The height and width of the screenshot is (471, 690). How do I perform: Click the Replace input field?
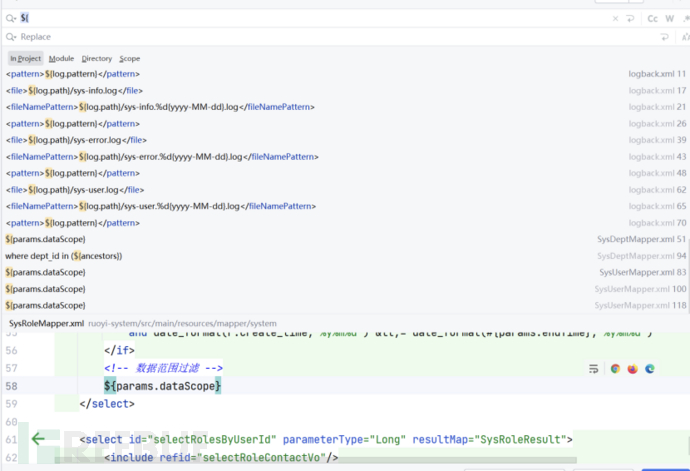tap(300, 37)
